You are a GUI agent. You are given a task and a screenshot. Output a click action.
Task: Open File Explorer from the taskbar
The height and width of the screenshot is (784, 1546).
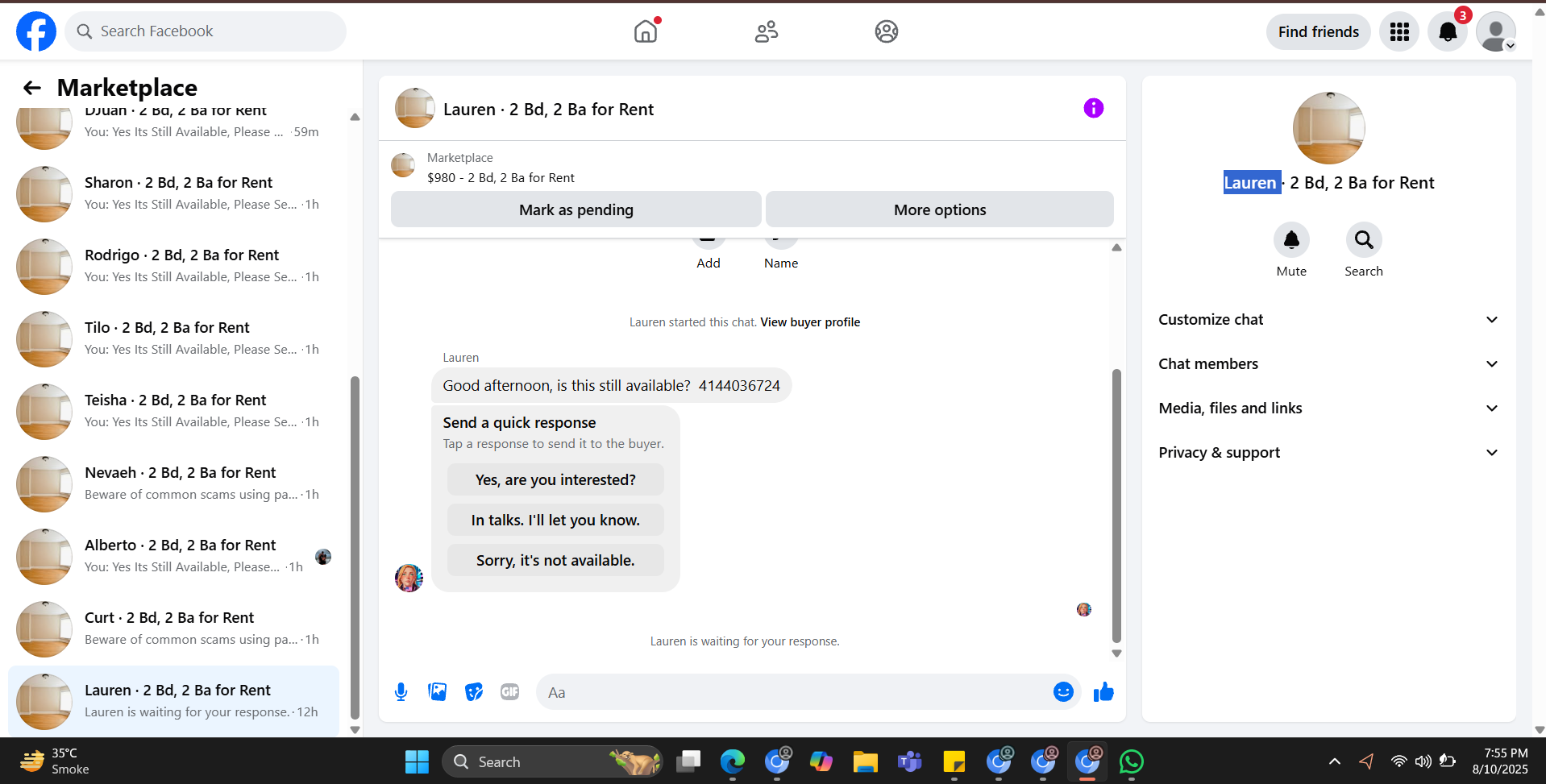click(x=866, y=761)
